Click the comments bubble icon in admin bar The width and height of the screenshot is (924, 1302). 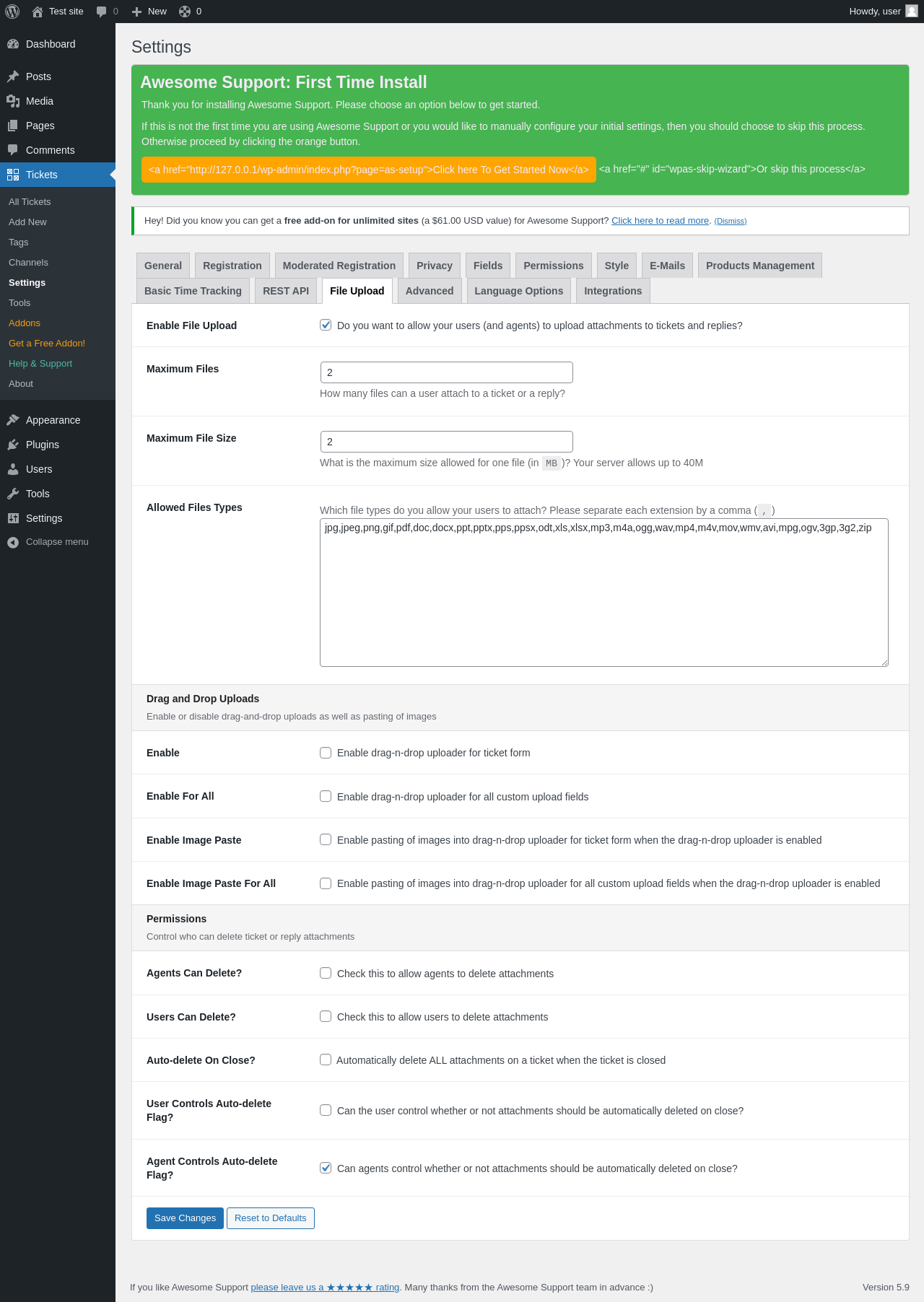102,12
